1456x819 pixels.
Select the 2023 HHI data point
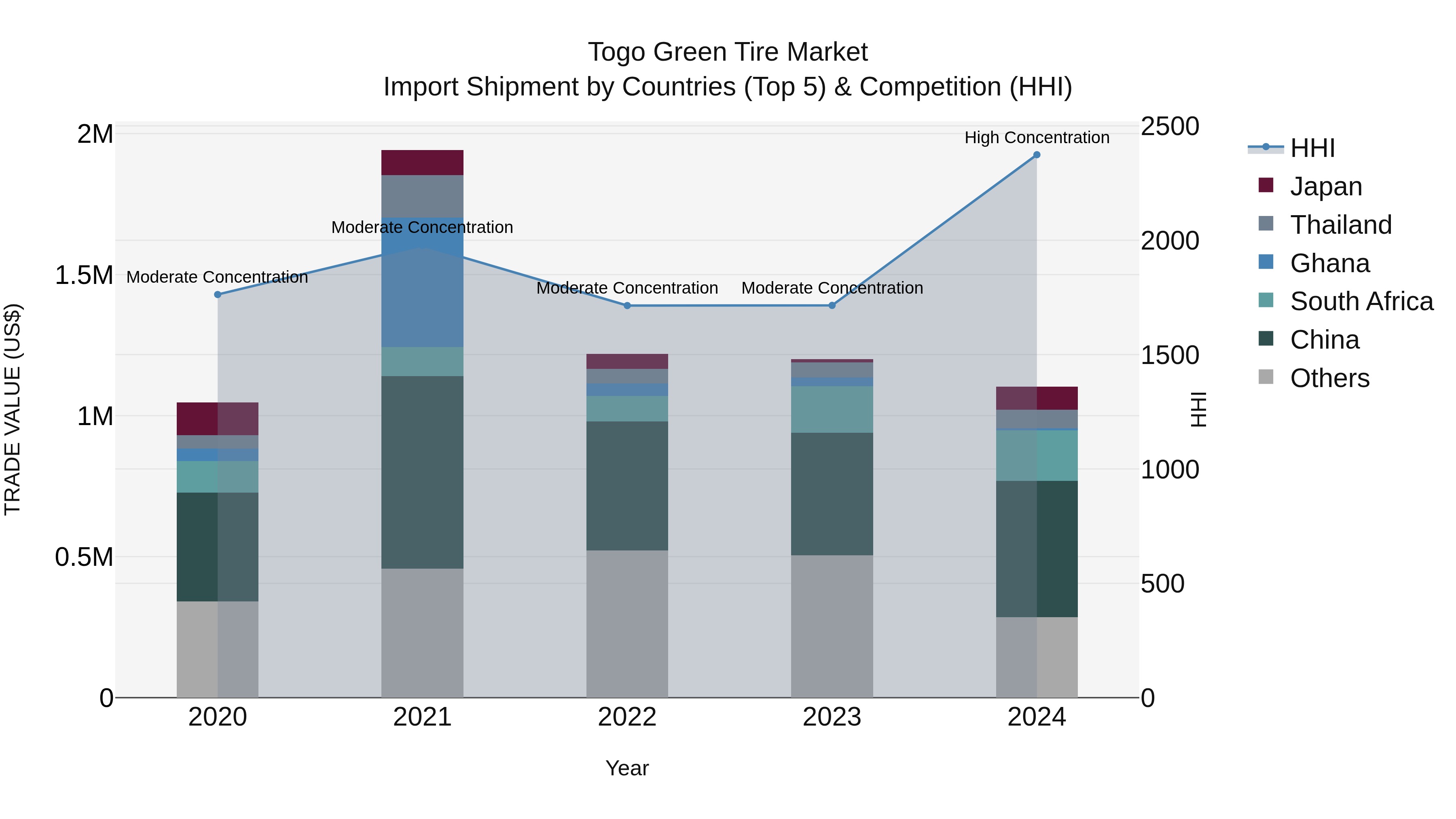(832, 305)
